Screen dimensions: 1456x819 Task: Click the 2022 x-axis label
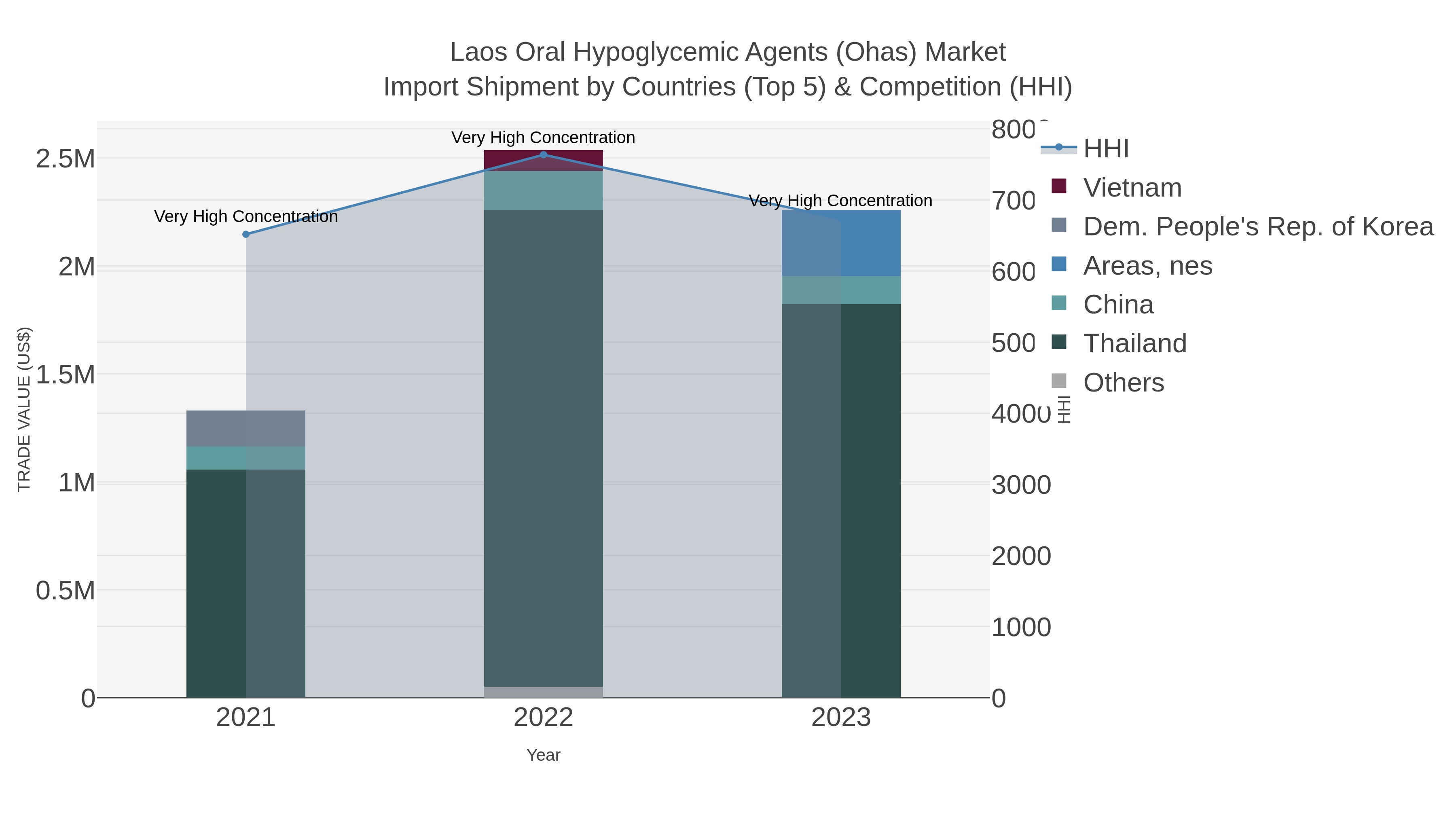click(x=543, y=718)
